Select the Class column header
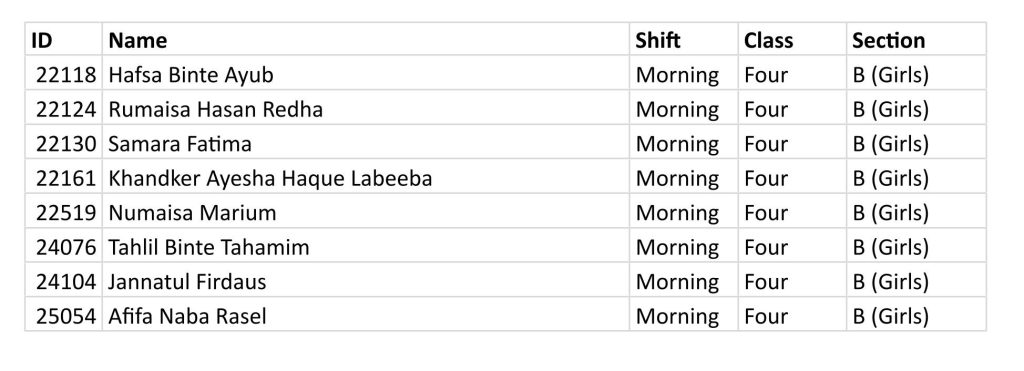 click(792, 39)
